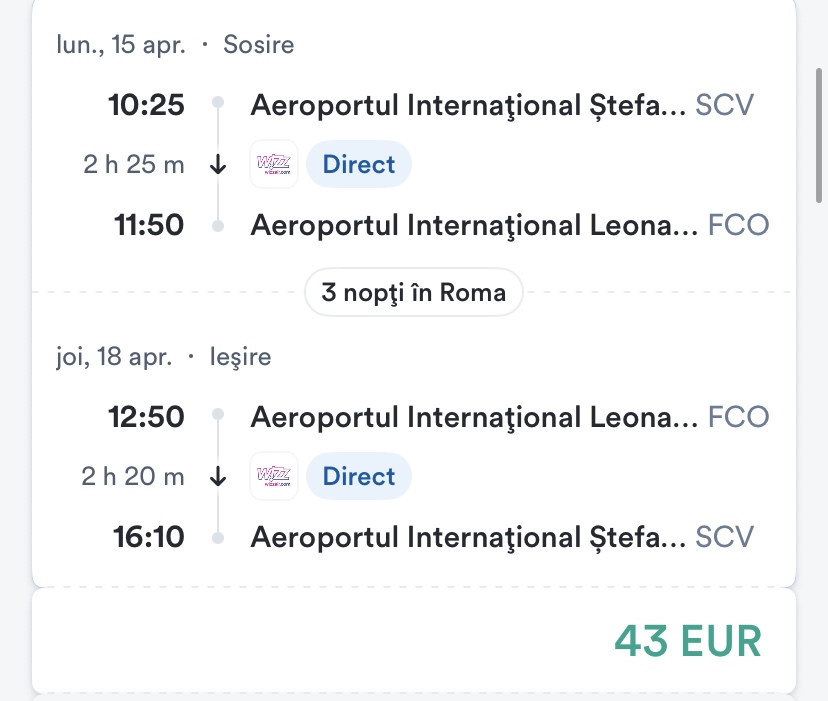Viewport: 828px width, 701px height.
Task: Click the 2 h 20 m flight duration
Action: (x=134, y=477)
